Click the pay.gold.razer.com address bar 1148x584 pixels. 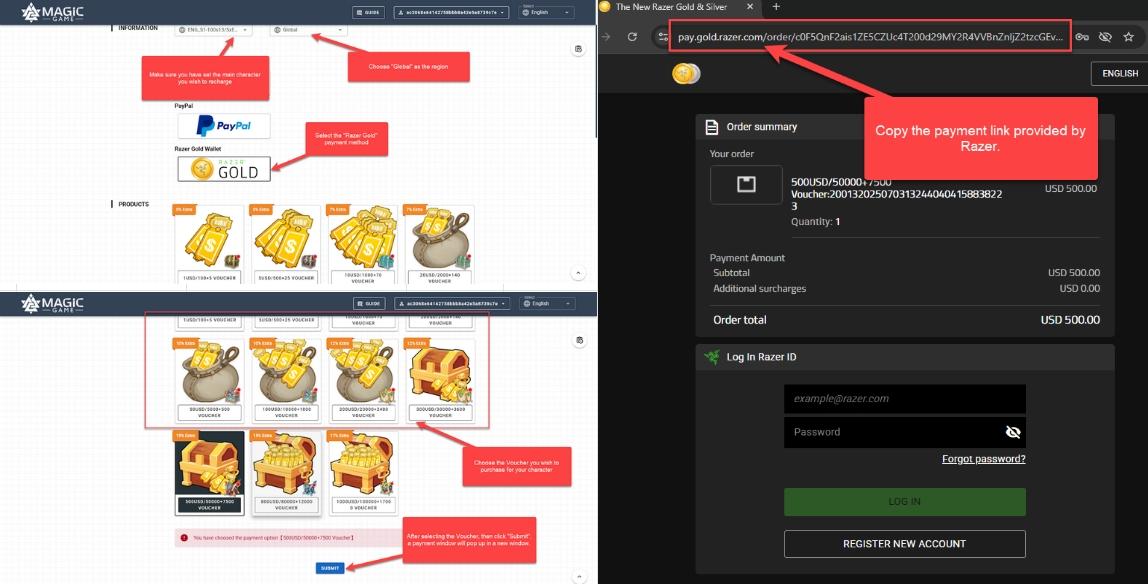point(871,37)
